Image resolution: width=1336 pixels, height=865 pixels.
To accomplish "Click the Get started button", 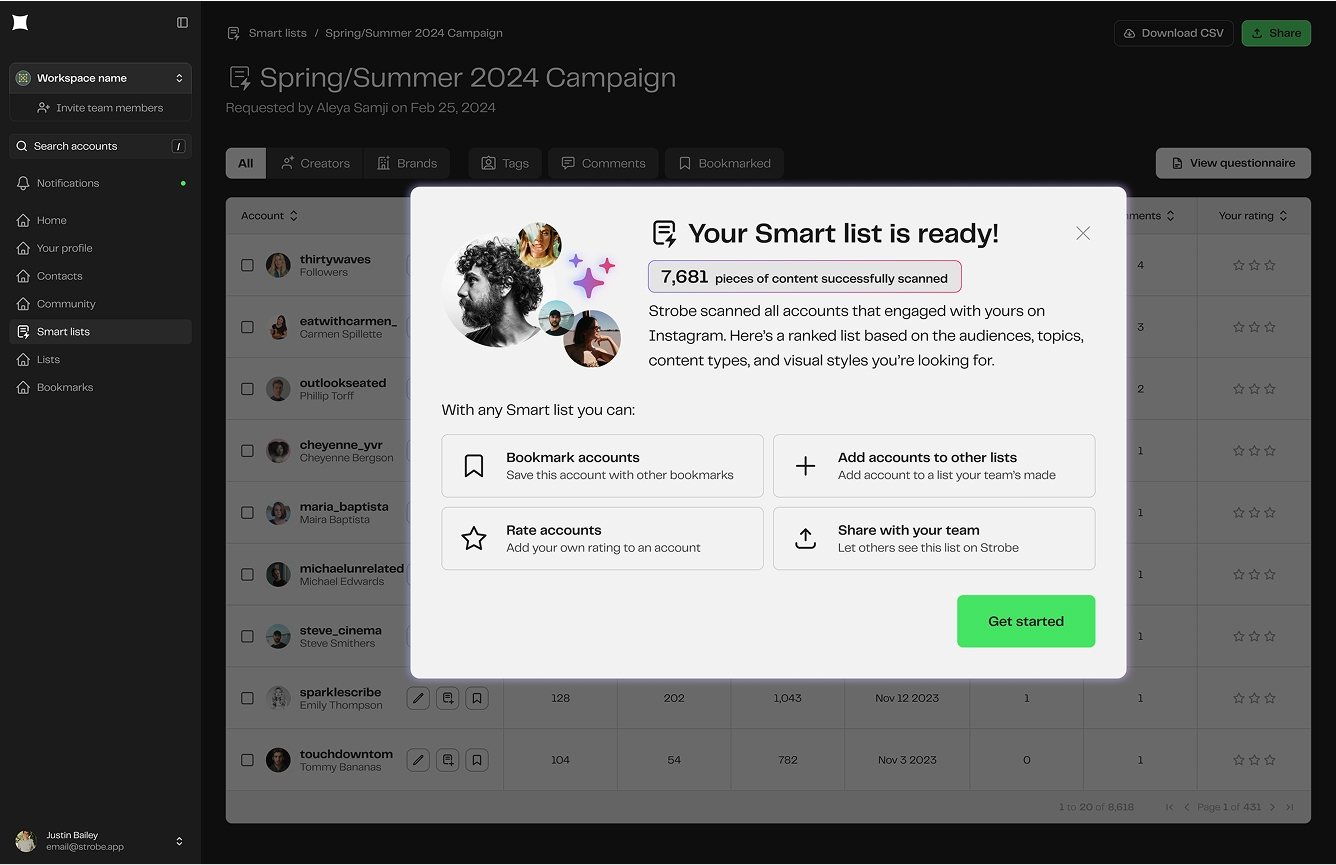I will point(1025,621).
